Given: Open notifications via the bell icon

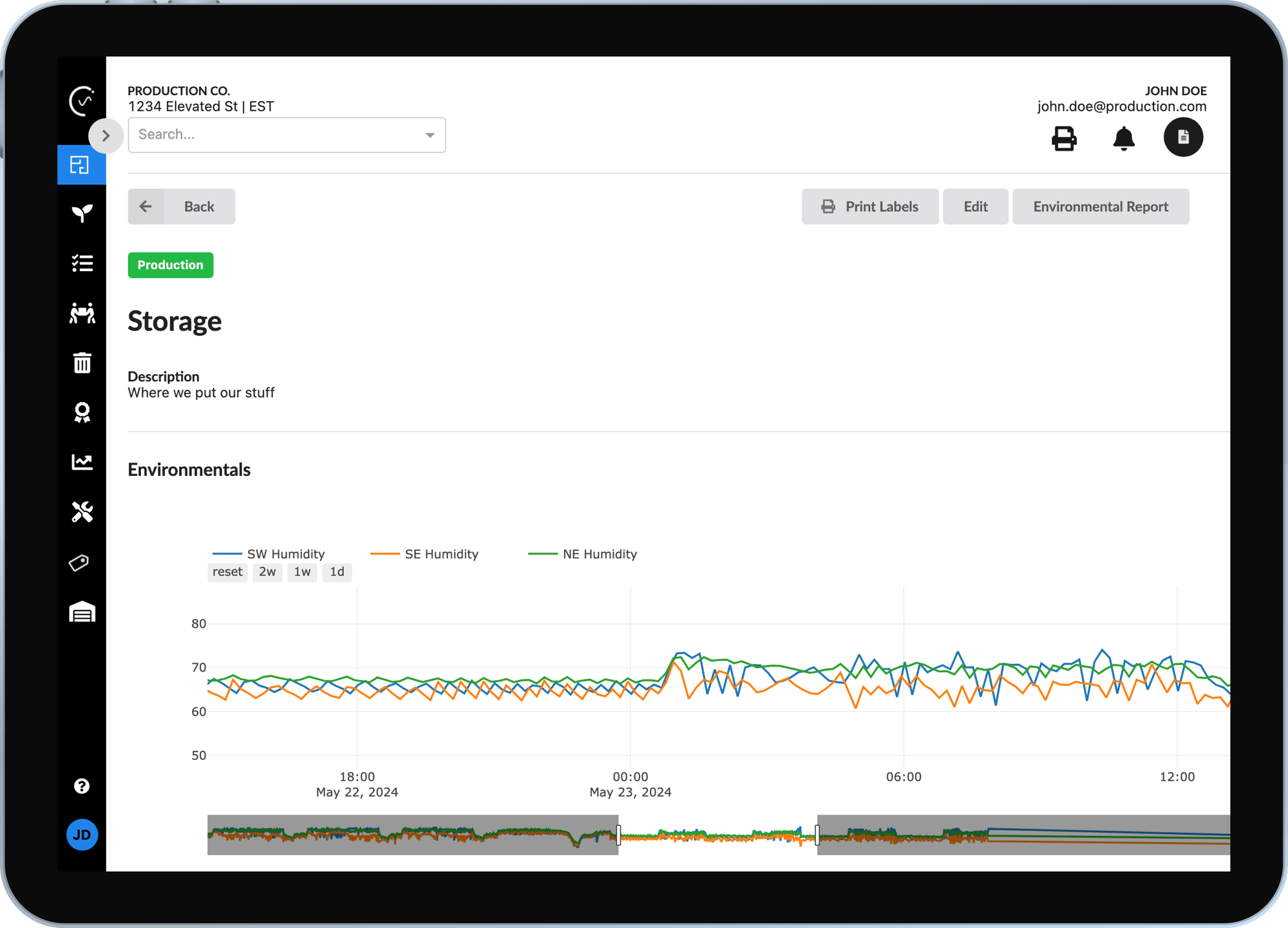Looking at the screenshot, I should [x=1124, y=138].
